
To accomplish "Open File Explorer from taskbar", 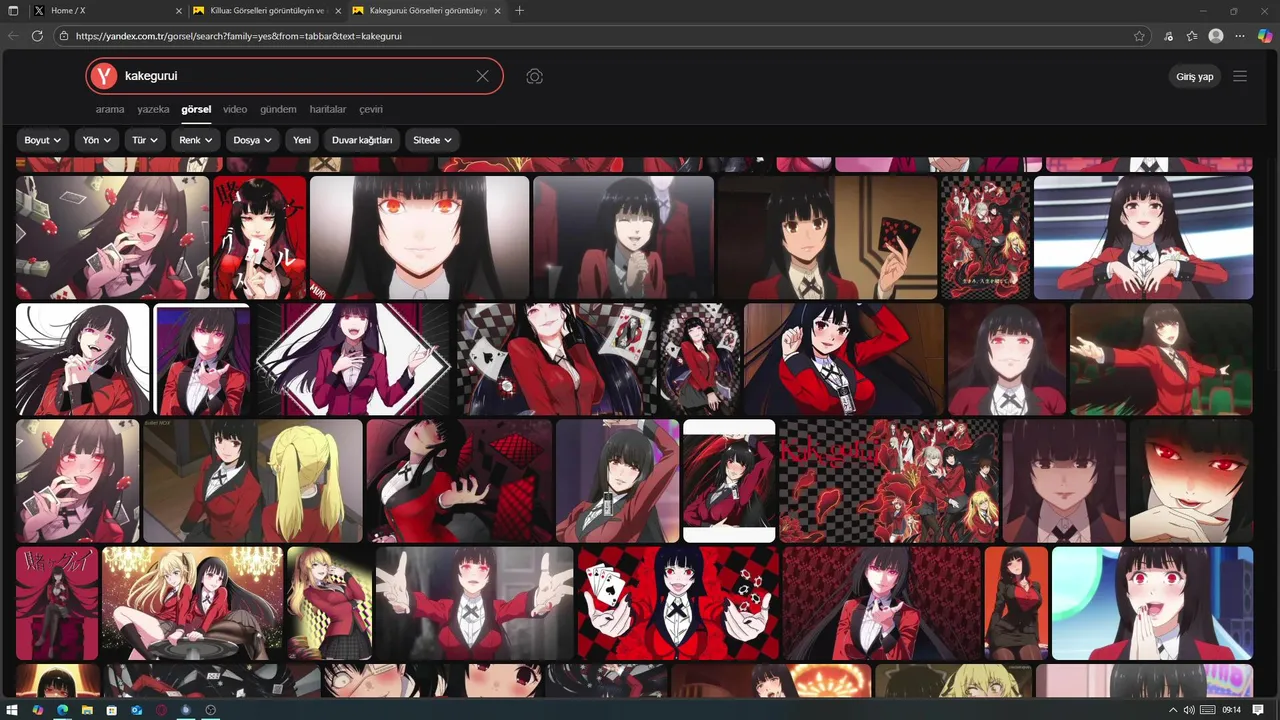I will (x=87, y=710).
